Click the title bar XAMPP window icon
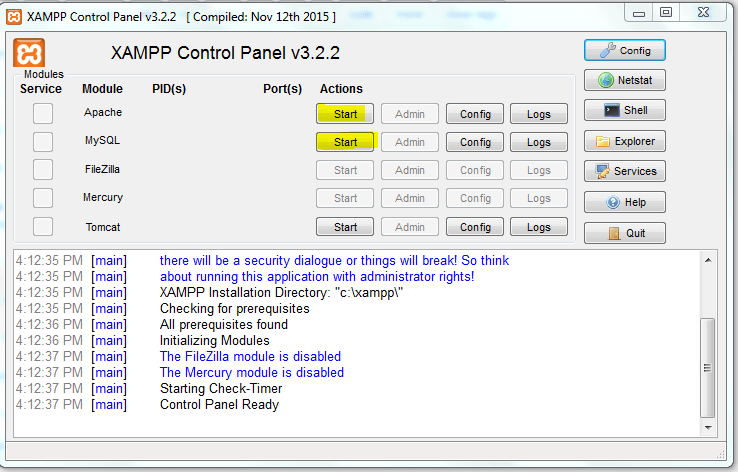This screenshot has width=738, height=472. [x=13, y=17]
